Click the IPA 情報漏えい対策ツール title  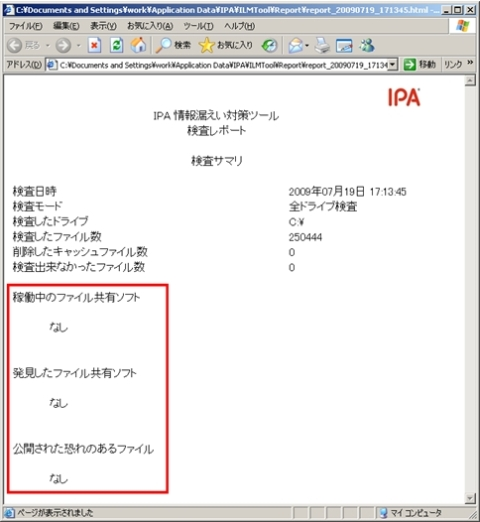click(x=216, y=116)
